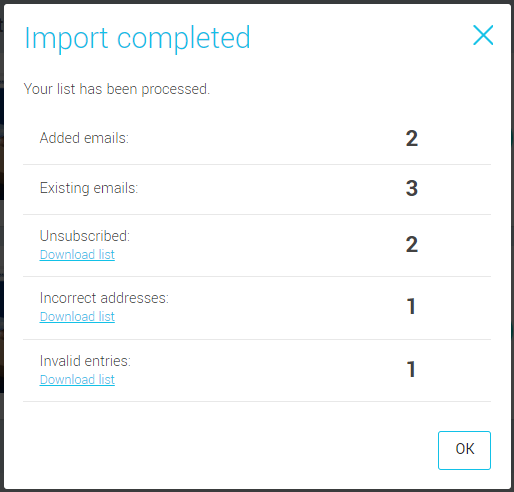Click the Existing emails label

(x=89, y=188)
